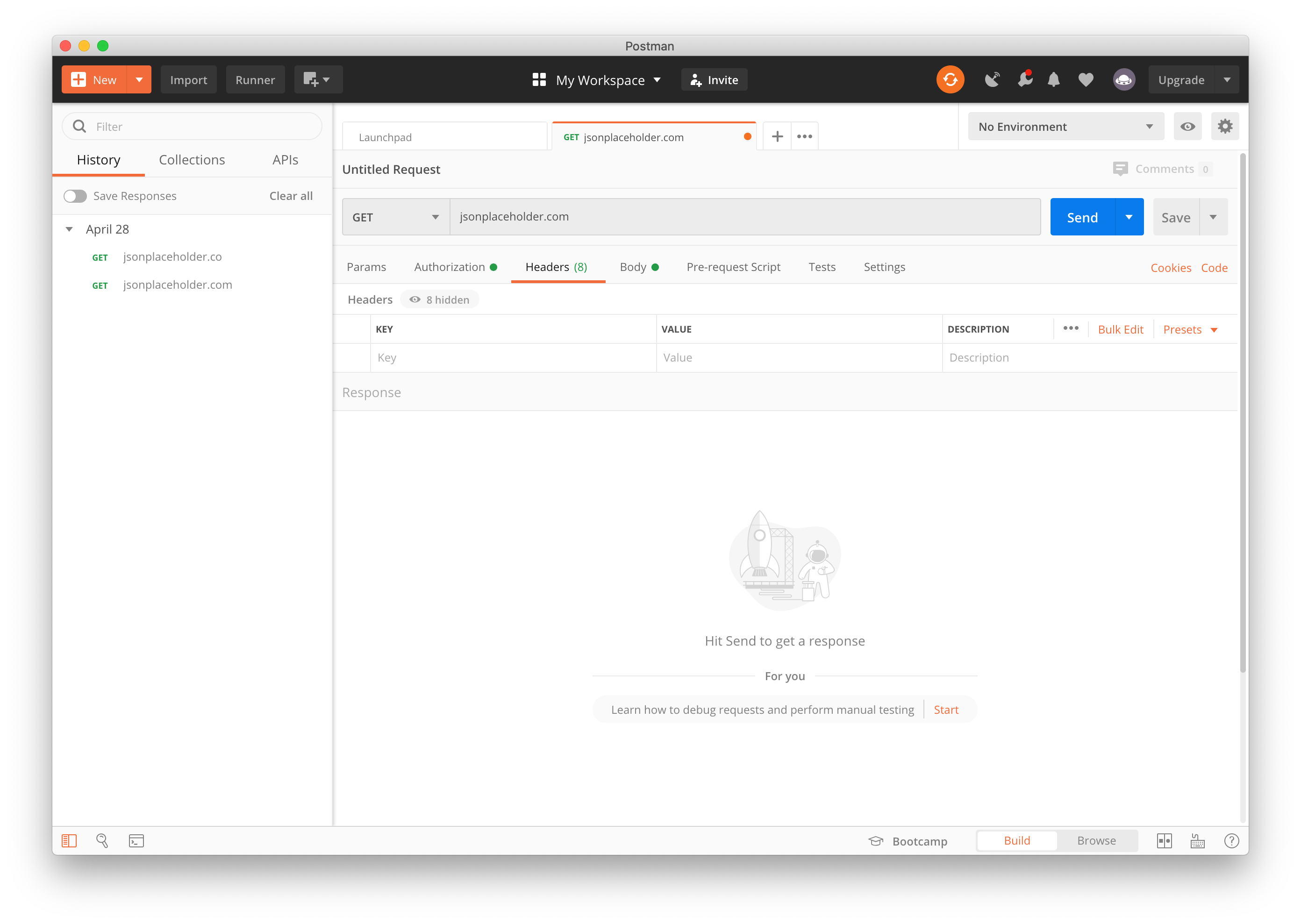1301x924 pixels.
Task: Click the Collections tab in sidebar
Action: (191, 158)
